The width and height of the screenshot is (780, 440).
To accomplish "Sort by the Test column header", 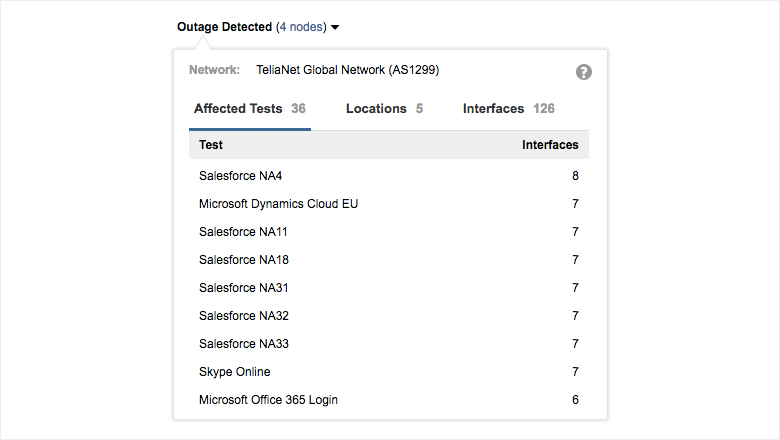I will [211, 145].
